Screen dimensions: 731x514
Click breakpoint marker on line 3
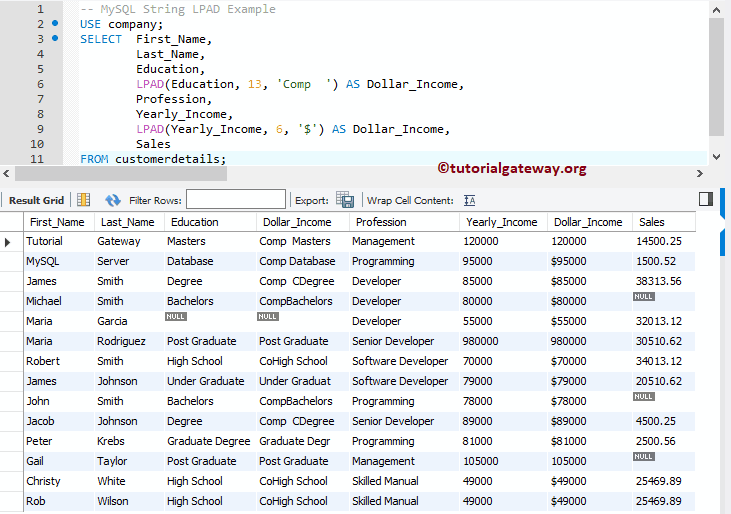click(x=55, y=38)
